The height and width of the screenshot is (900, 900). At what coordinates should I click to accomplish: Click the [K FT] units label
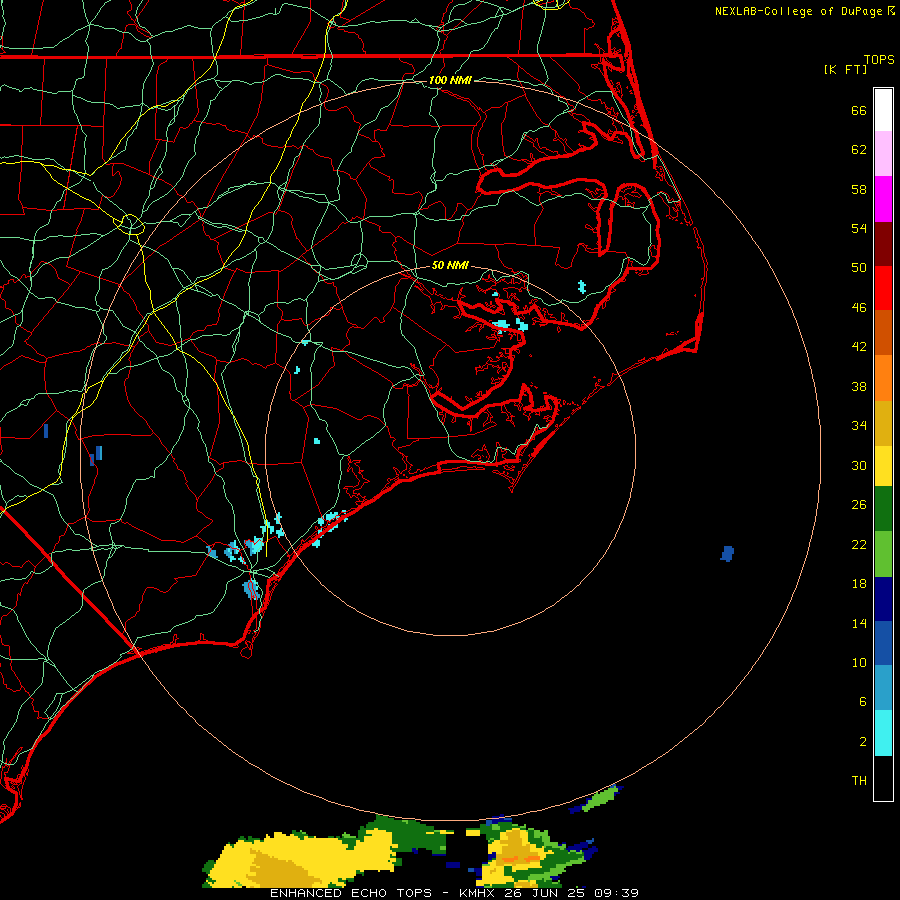(x=845, y=69)
